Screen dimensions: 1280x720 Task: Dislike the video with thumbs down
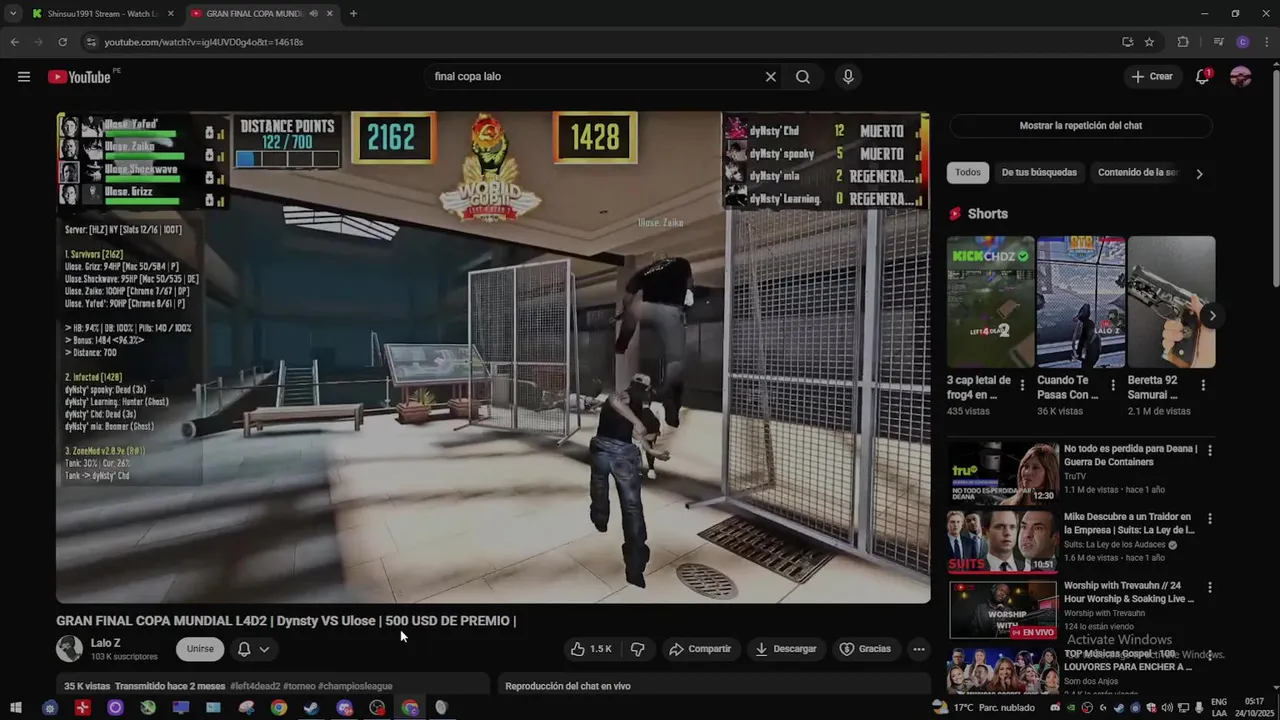637,649
